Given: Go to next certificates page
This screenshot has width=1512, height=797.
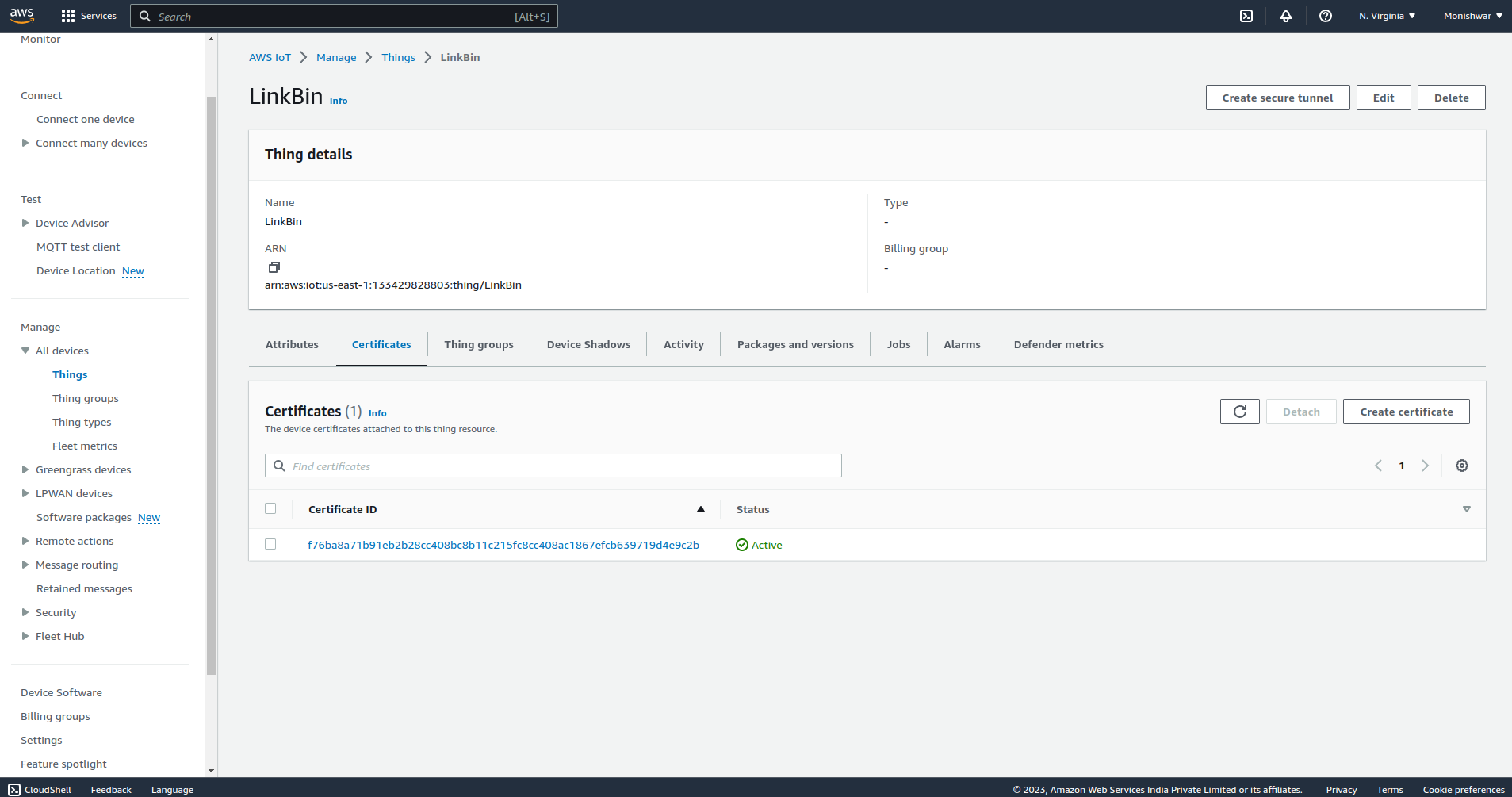Looking at the screenshot, I should (x=1425, y=466).
